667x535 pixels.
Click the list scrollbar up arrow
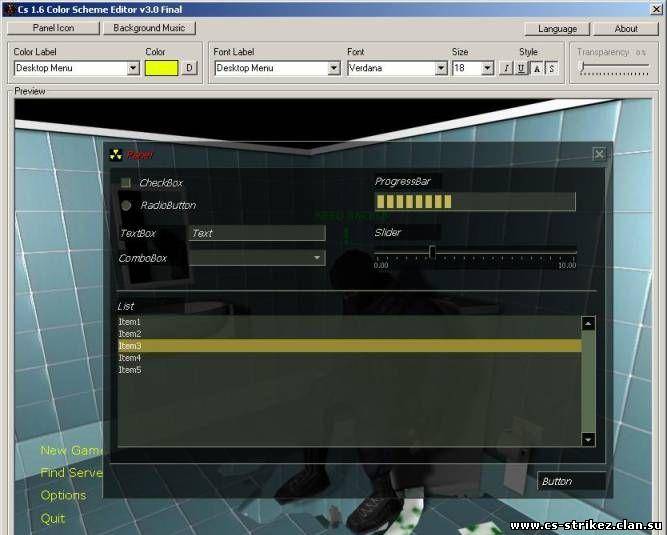click(588, 323)
